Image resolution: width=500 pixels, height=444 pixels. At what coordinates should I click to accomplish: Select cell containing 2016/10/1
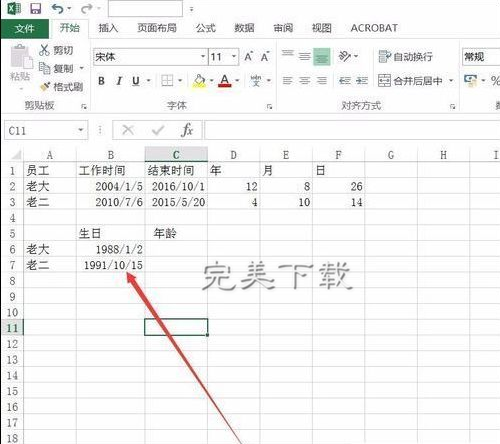[176, 186]
